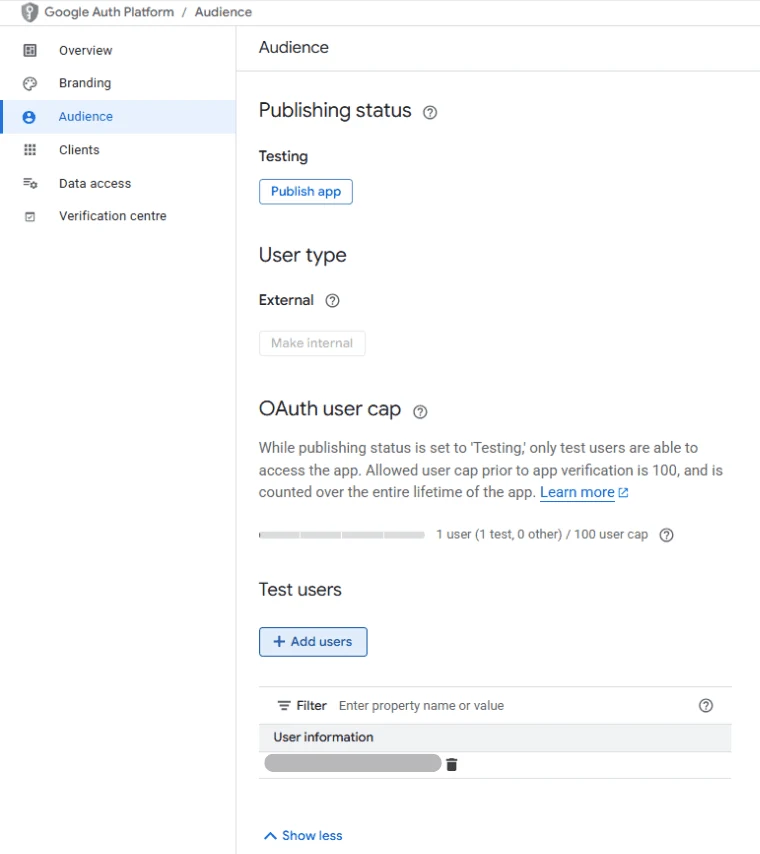Screen dimensions: 760x854
Task: Open the Overview menu item
Action: (119, 51)
